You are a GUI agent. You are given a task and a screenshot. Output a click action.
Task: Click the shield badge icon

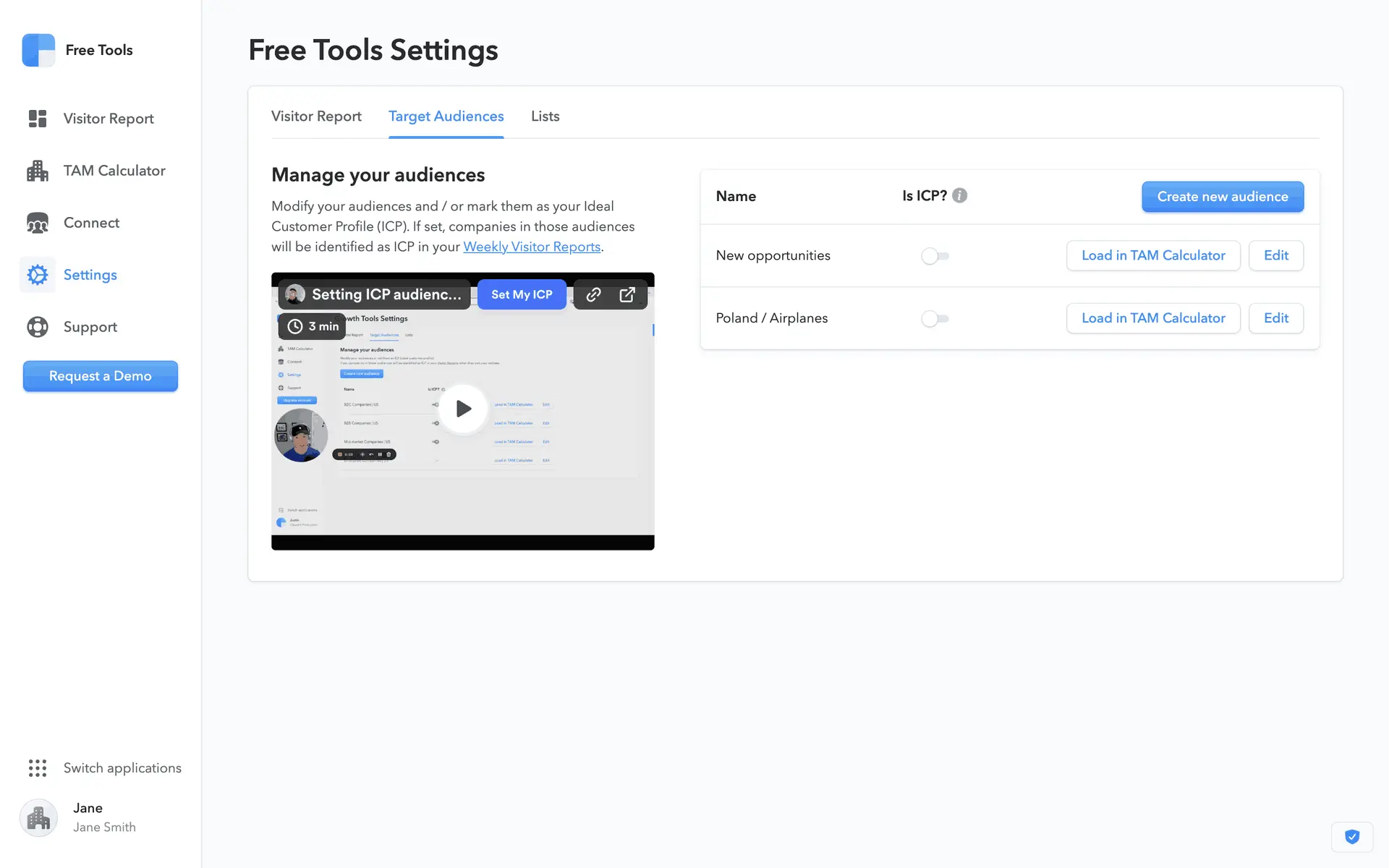tap(1351, 837)
